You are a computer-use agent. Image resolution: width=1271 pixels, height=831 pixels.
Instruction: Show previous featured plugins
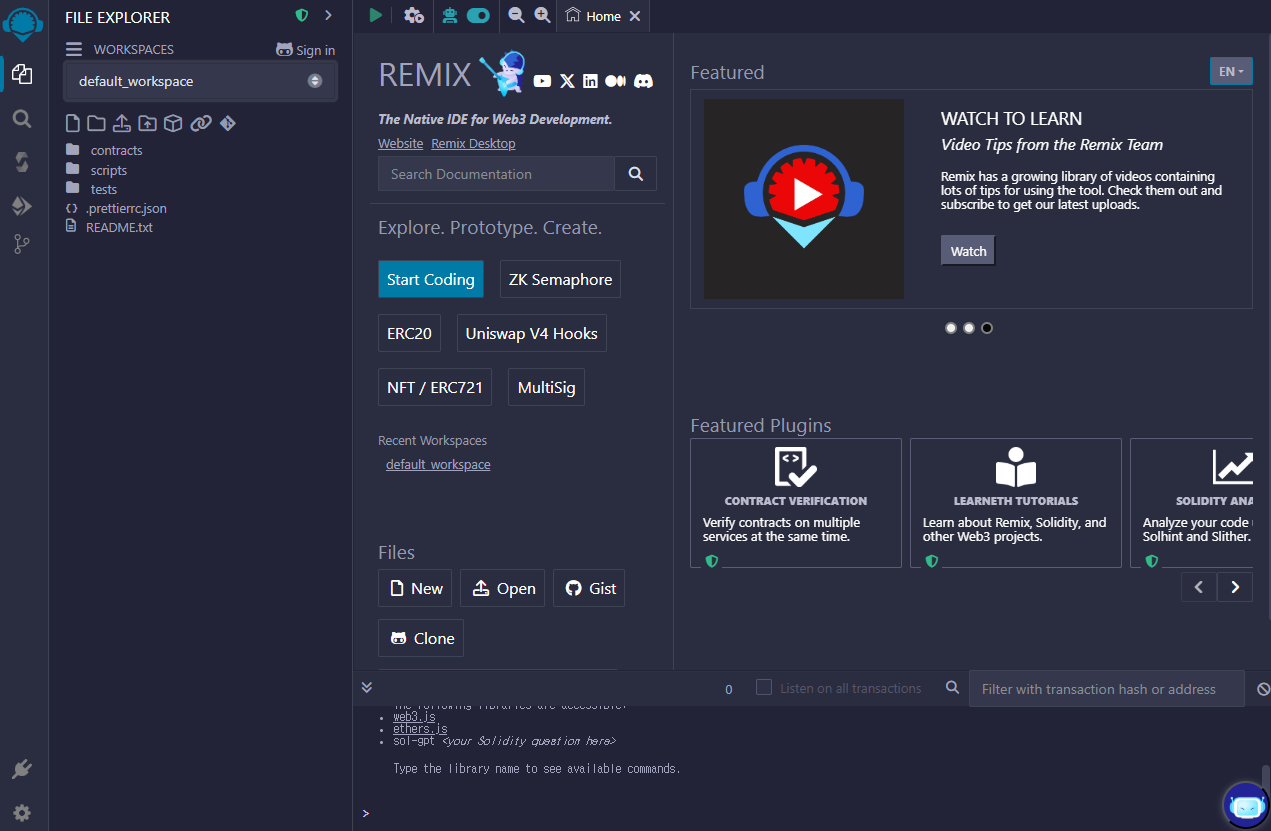point(1199,587)
